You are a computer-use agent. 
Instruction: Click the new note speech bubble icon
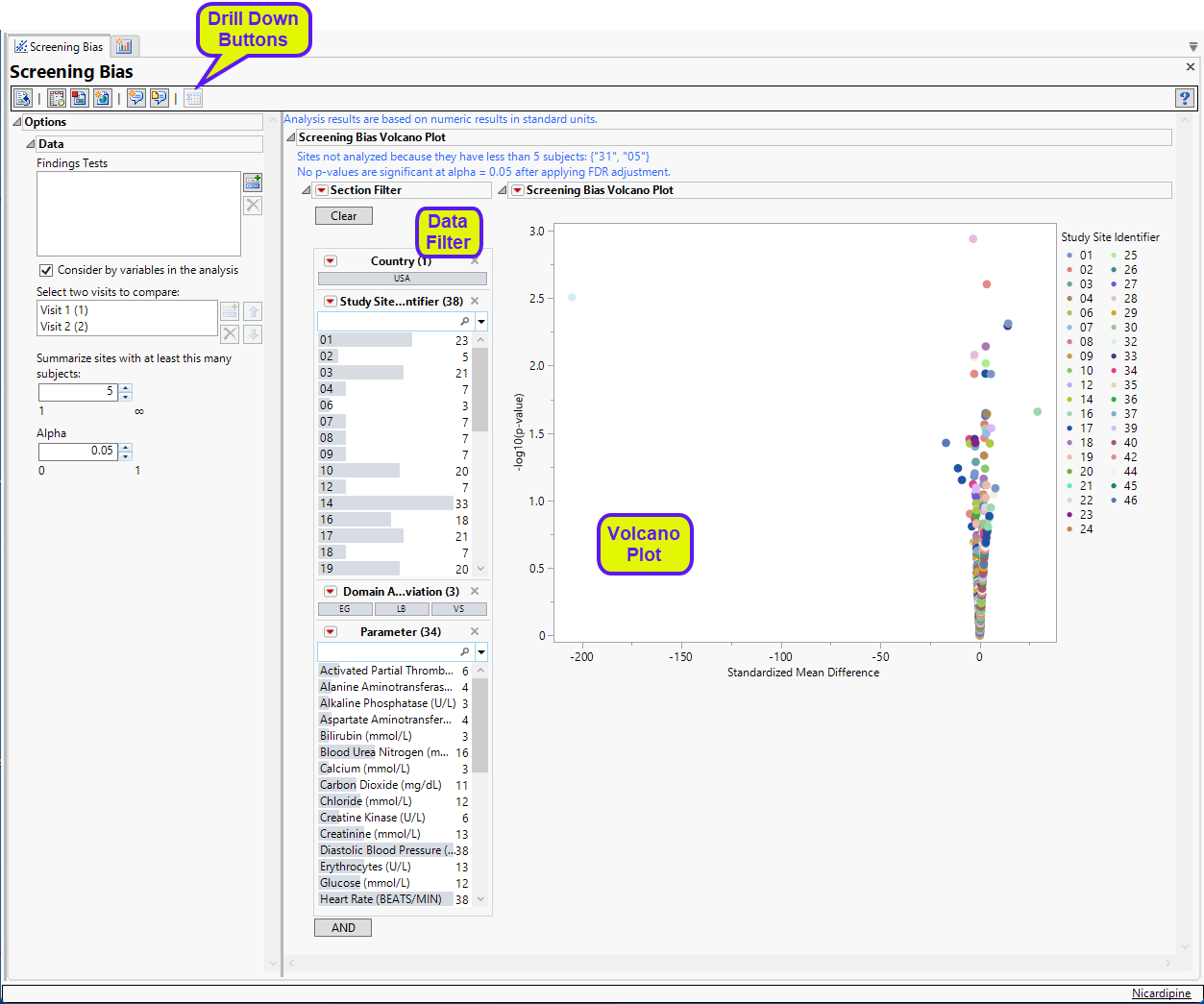(136, 98)
